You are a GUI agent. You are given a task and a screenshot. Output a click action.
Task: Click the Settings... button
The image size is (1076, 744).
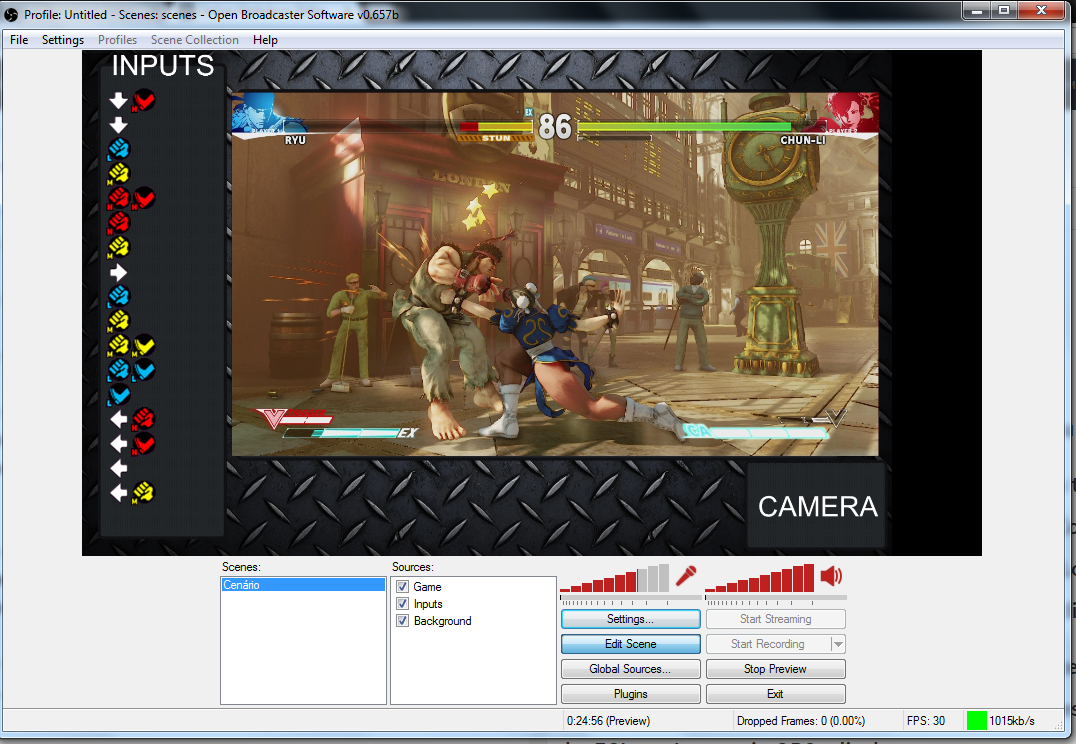tap(631, 619)
